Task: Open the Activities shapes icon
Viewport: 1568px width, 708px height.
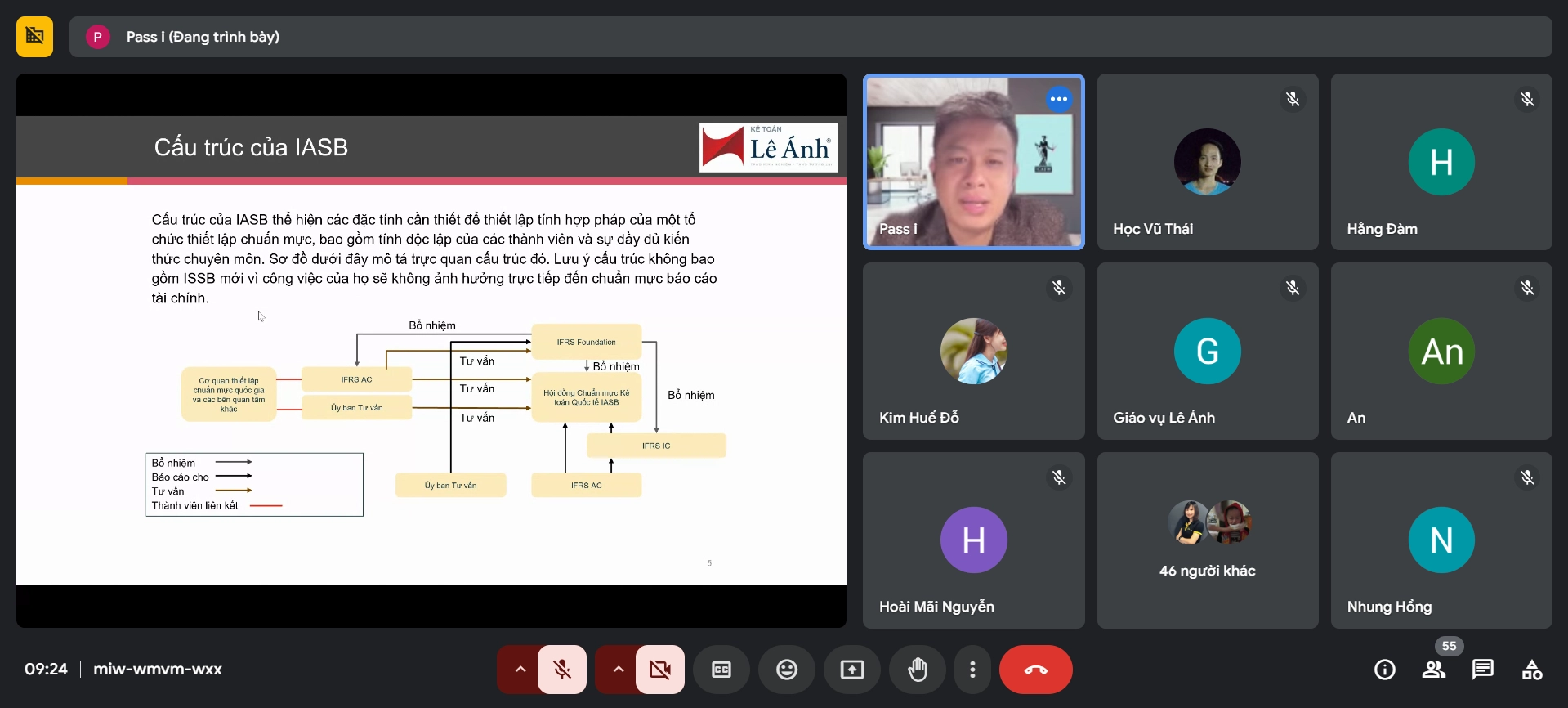Action: [x=1531, y=670]
